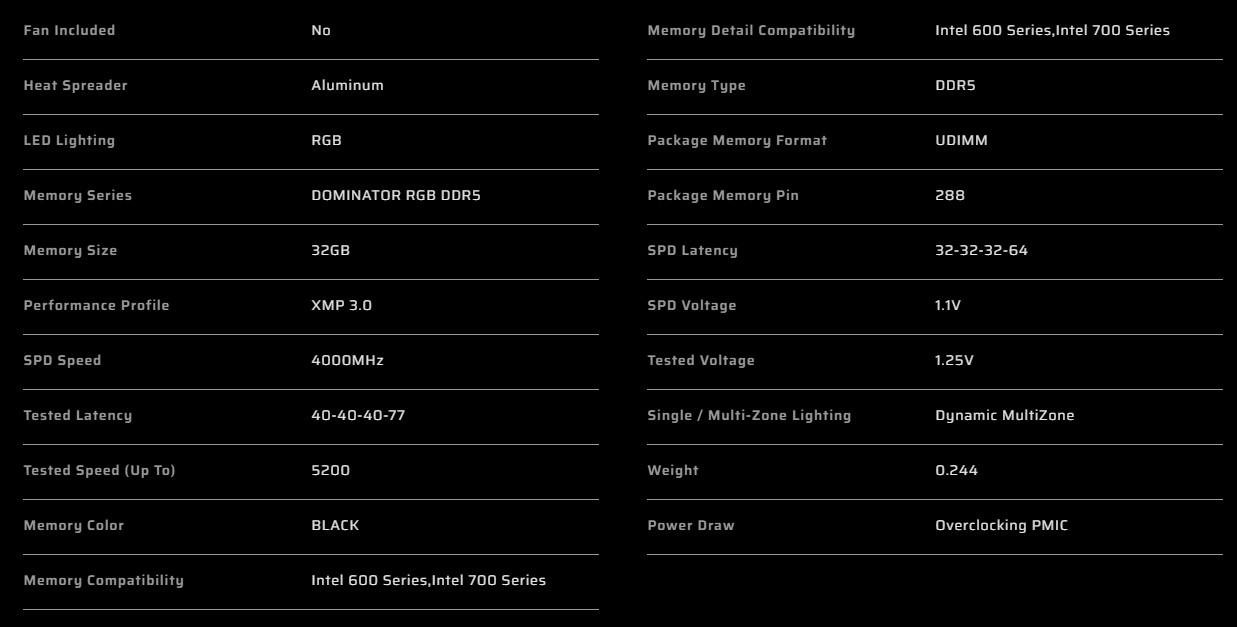Select the Aluminum heat spreader value

(x=347, y=85)
